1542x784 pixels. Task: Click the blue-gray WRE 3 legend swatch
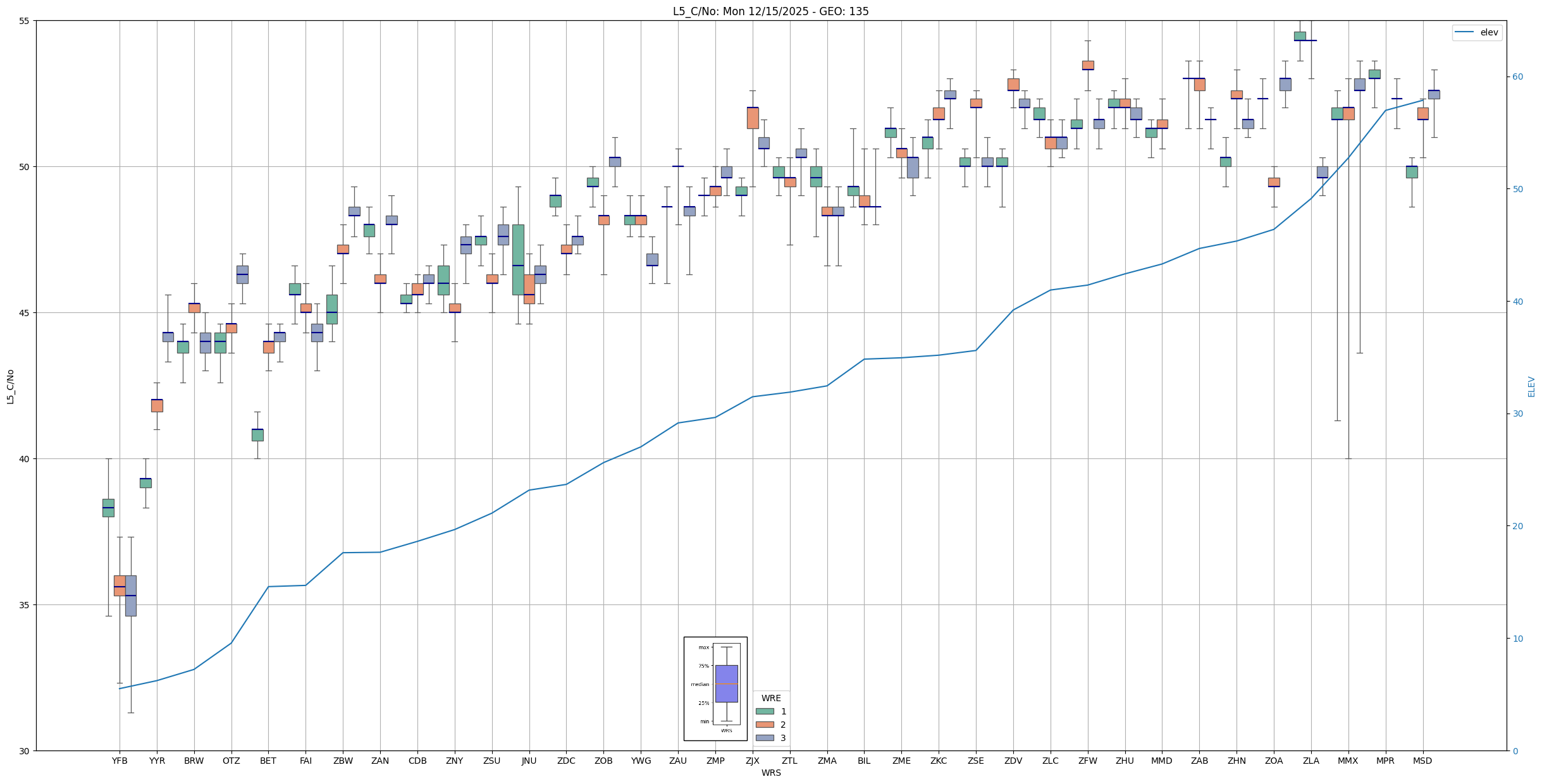click(x=765, y=738)
